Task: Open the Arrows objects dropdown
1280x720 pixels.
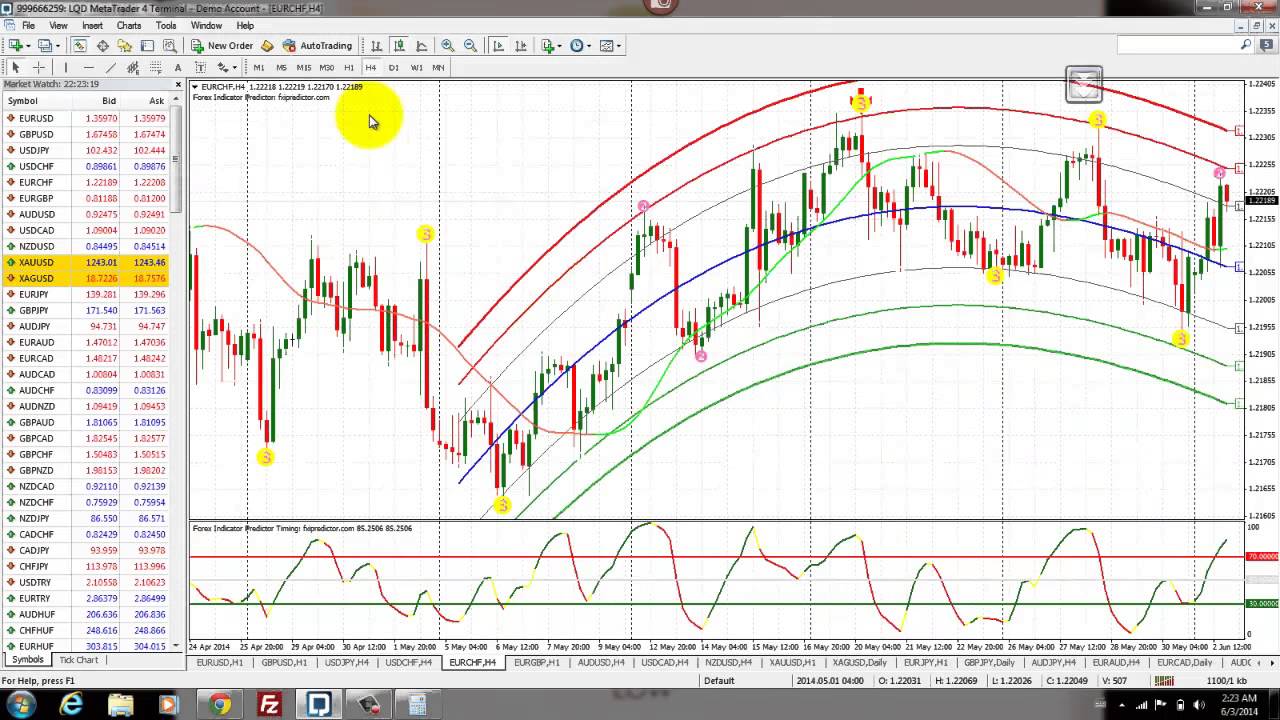Action: click(x=226, y=67)
